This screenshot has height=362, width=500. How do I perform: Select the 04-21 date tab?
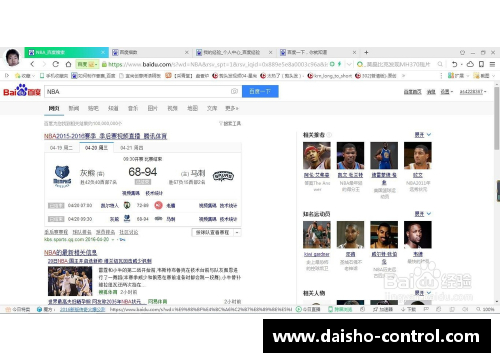pos(132,148)
